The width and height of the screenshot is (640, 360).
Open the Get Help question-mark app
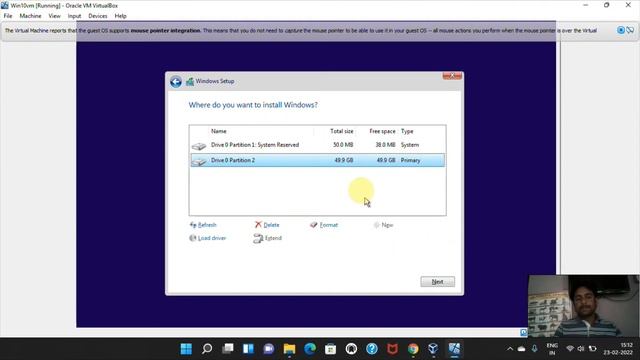point(372,349)
